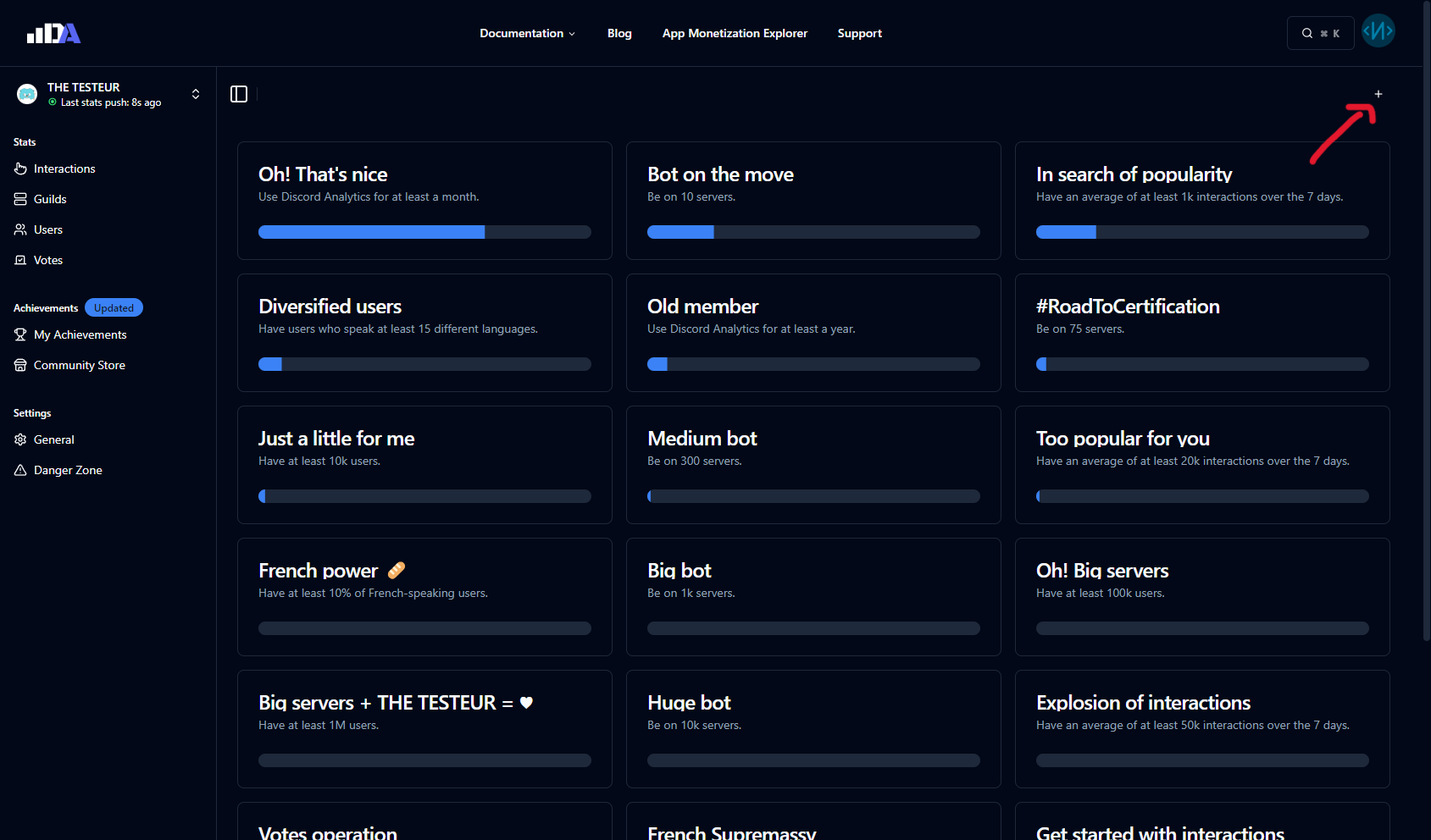Expand the Documentation dropdown menu
Screen dimensions: 1431x840
(x=527, y=33)
